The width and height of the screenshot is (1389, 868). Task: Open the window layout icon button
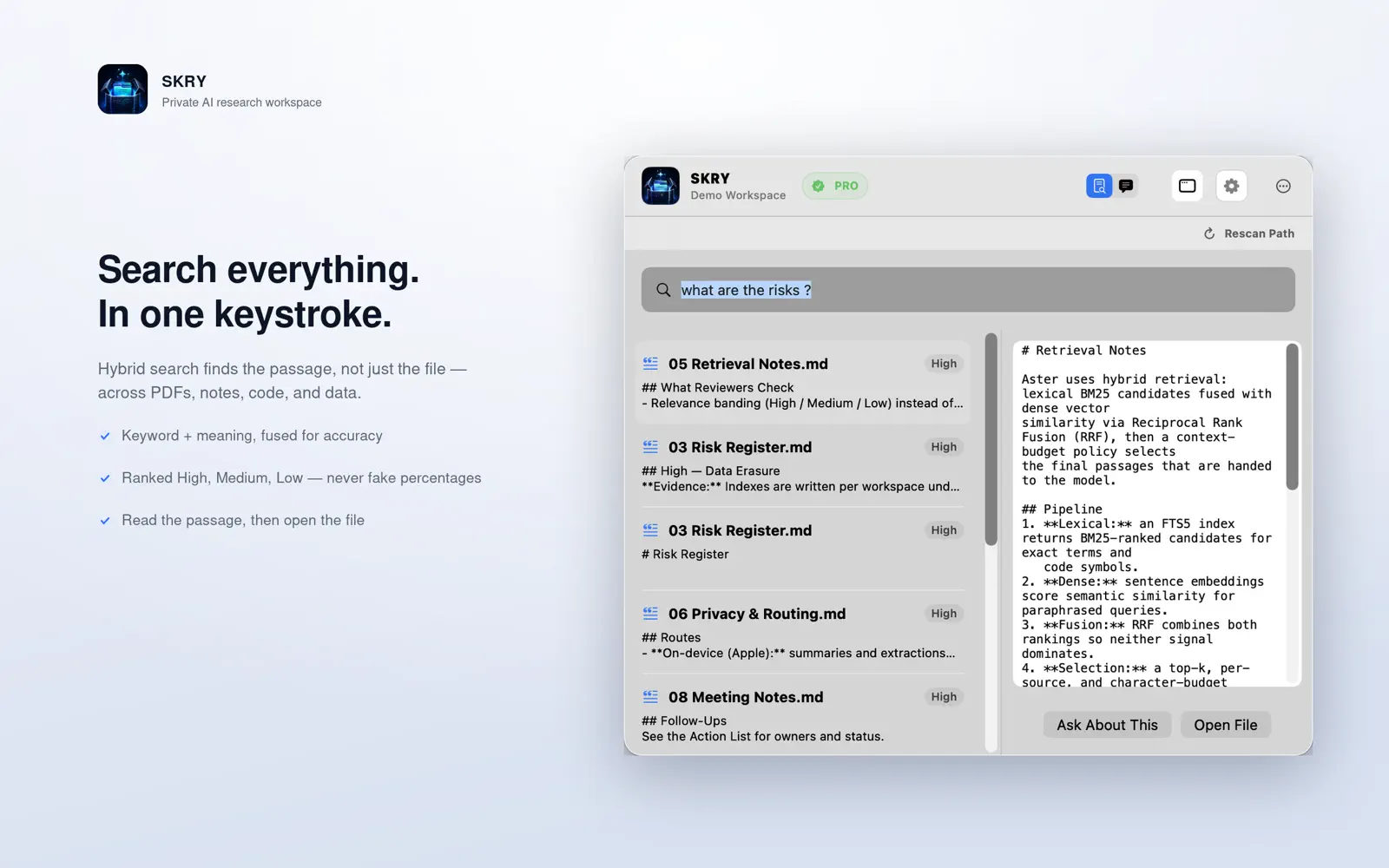1187,186
